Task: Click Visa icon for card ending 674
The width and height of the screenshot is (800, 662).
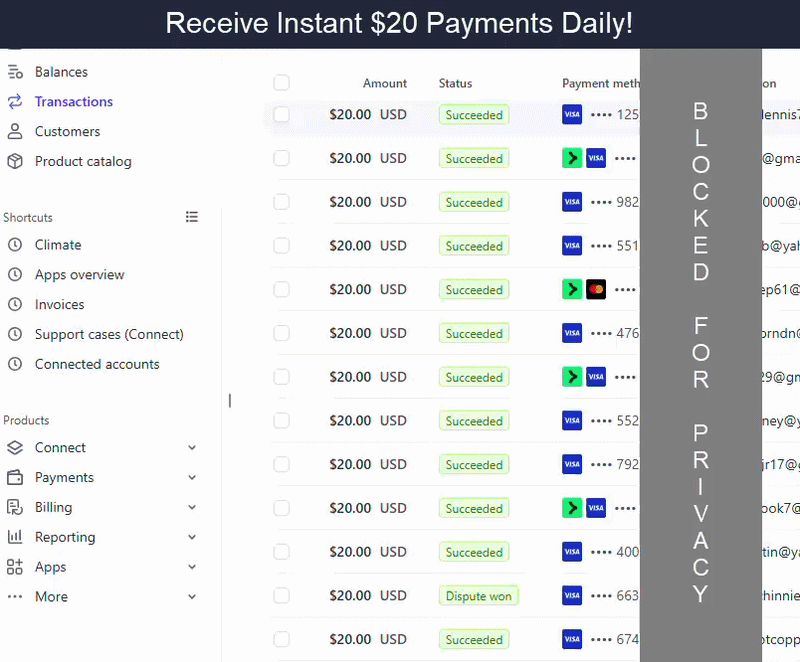Action: coord(572,640)
